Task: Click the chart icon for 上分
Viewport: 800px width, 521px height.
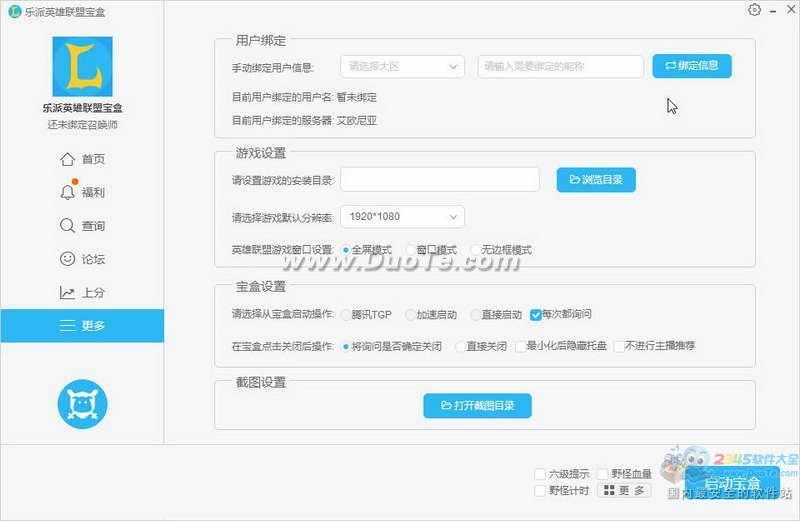Action: [x=68, y=293]
